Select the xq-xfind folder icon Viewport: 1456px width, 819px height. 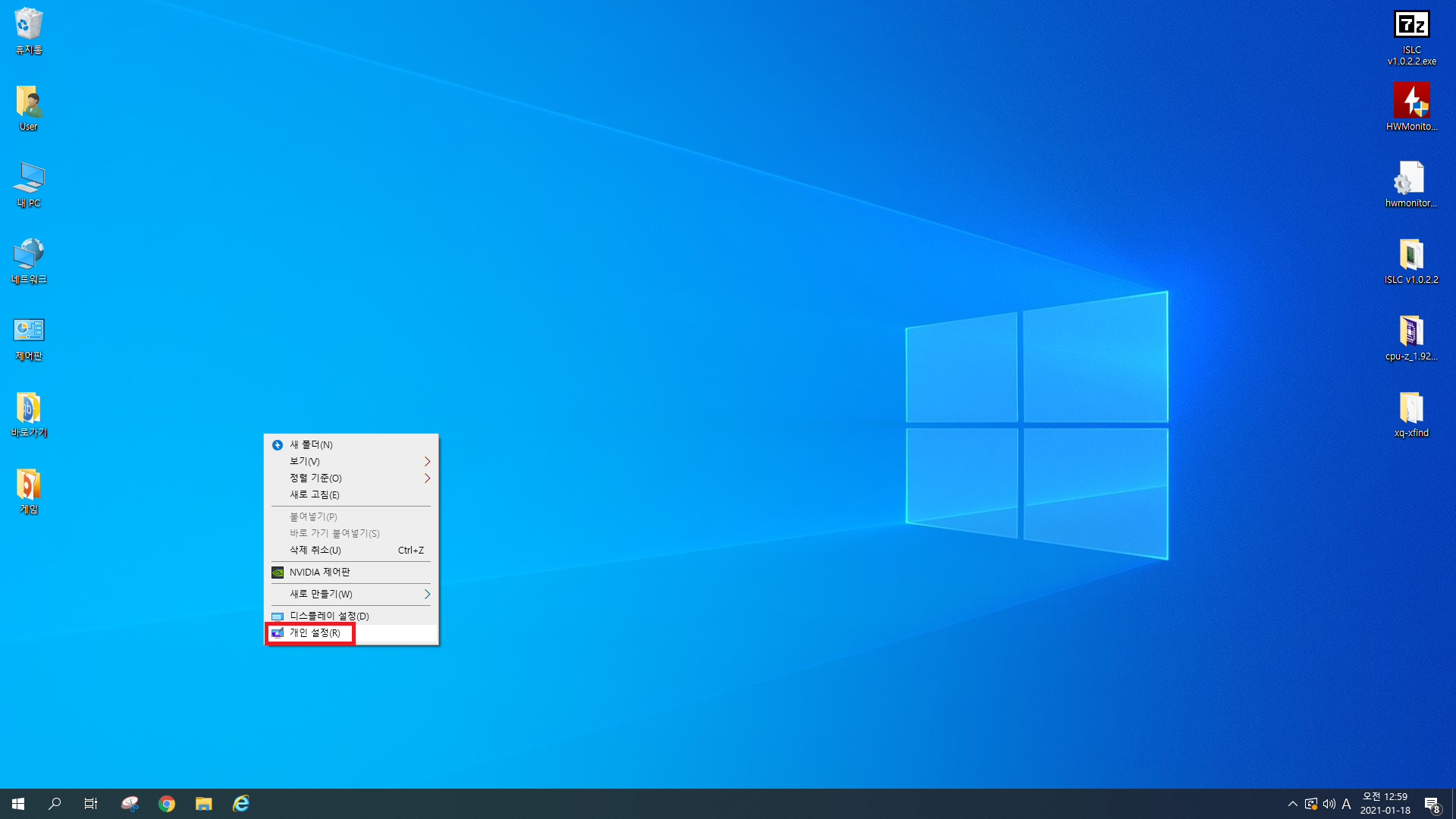(x=1411, y=409)
